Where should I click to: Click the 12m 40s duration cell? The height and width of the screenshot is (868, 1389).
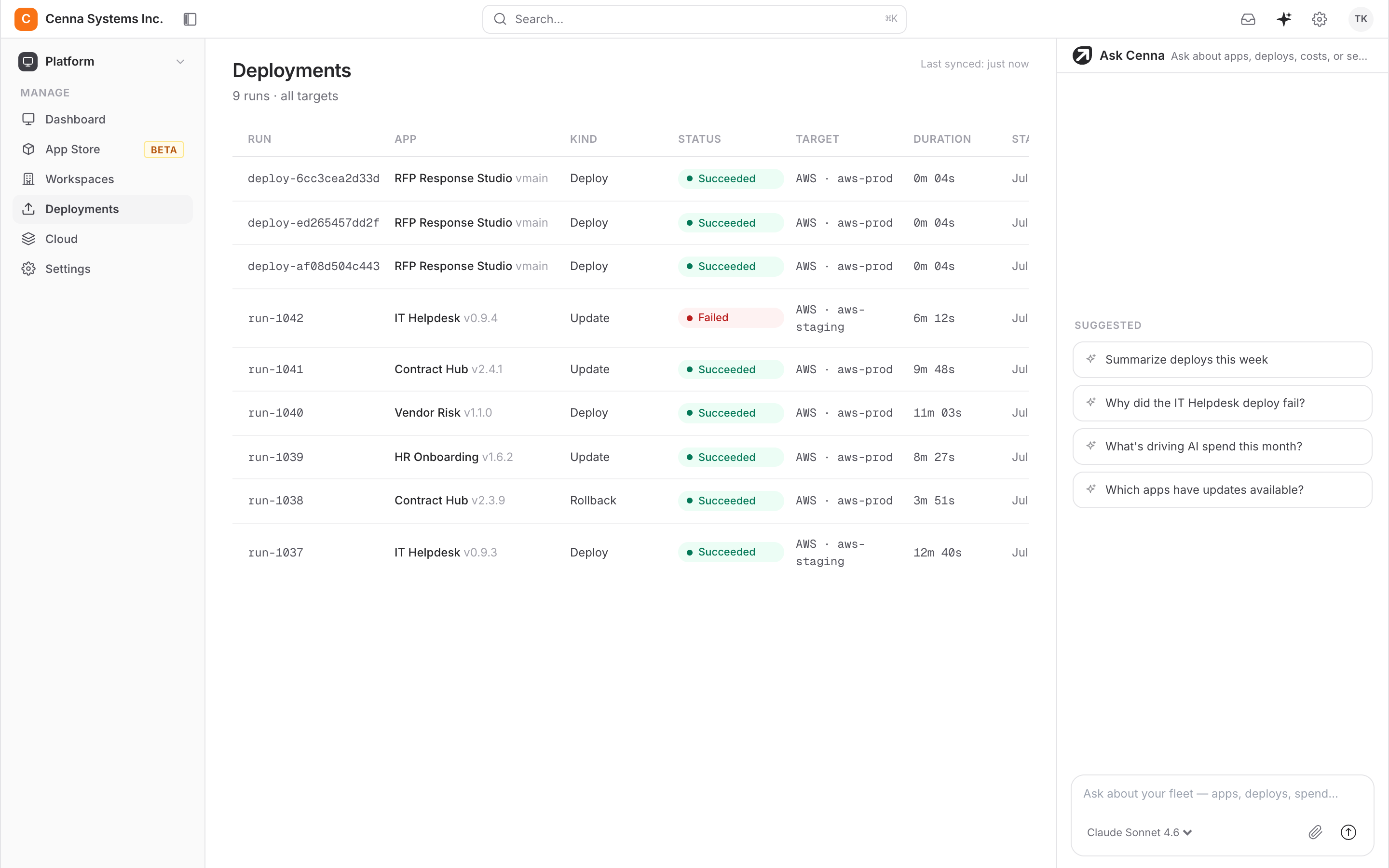(x=937, y=552)
